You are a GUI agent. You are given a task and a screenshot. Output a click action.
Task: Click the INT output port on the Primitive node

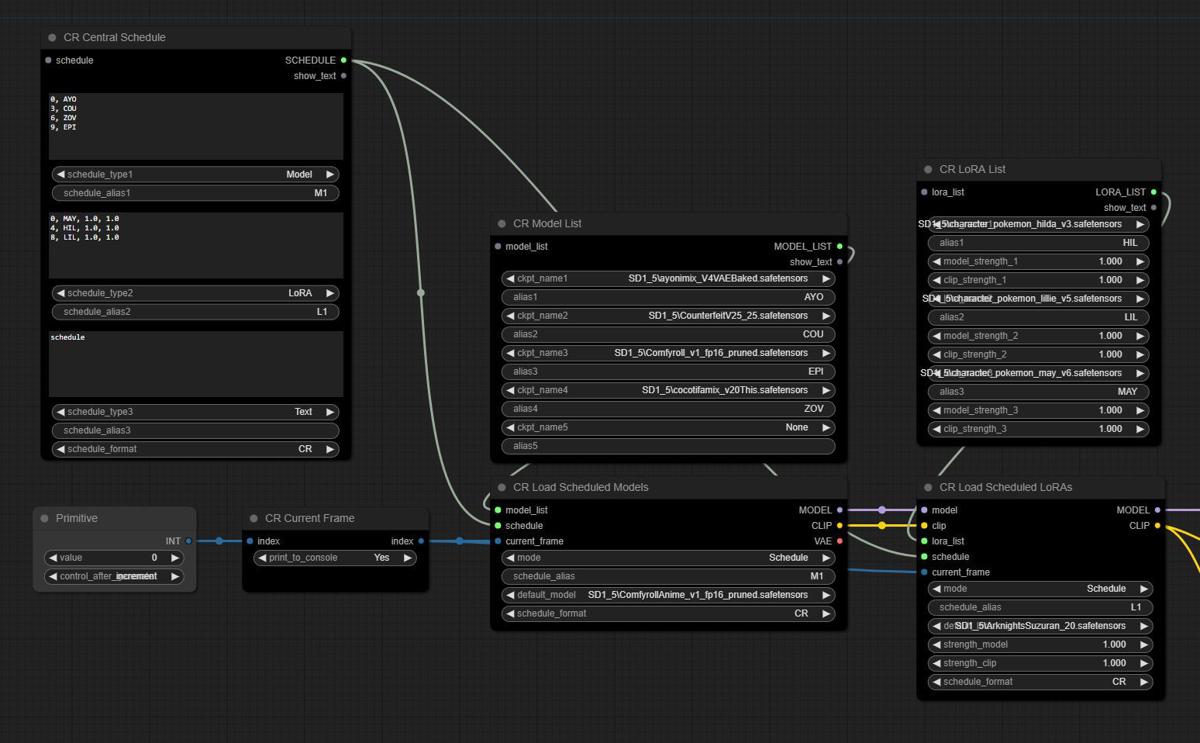(x=188, y=541)
